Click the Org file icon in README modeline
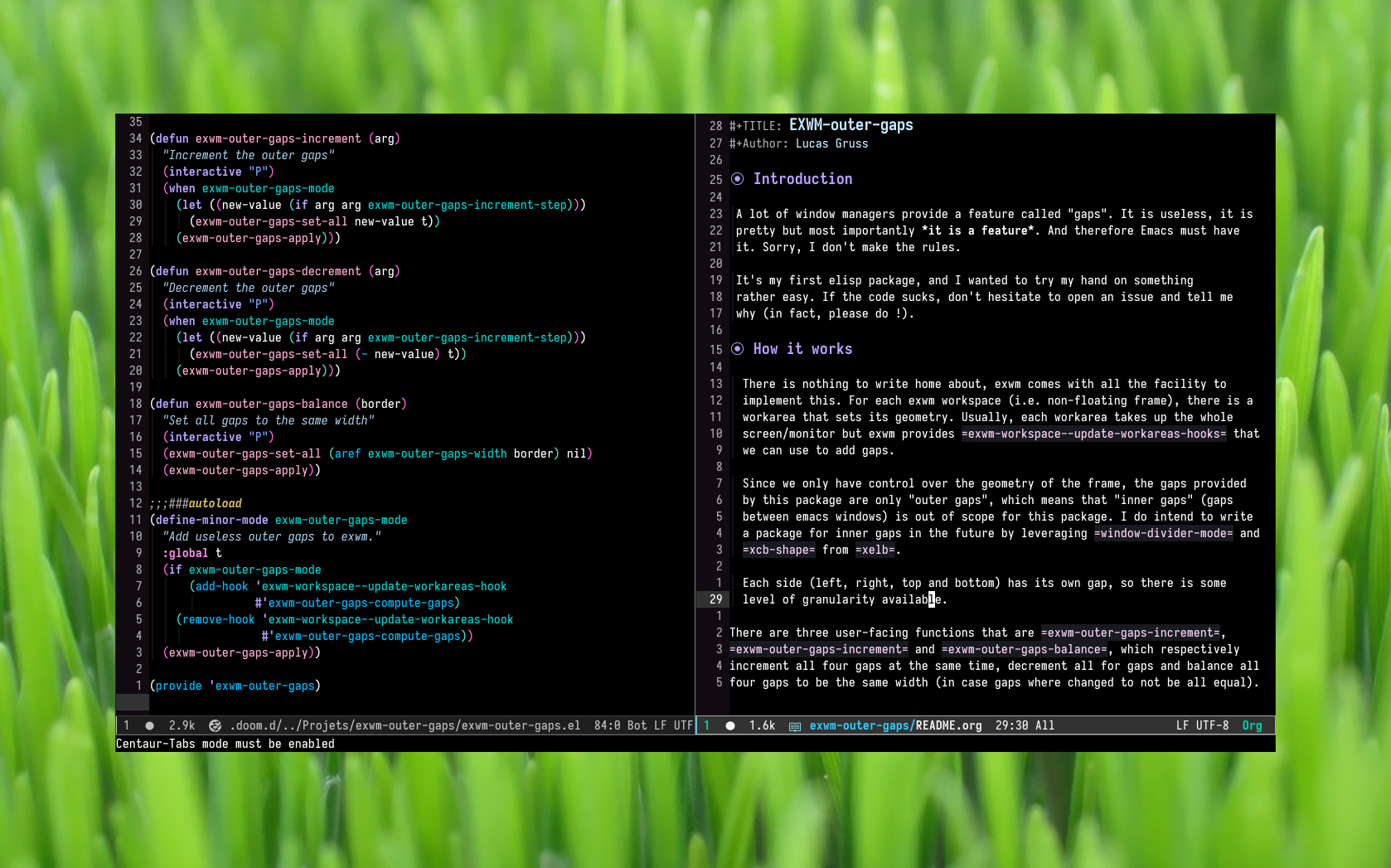Screen dimensions: 1391x868 click(x=794, y=726)
